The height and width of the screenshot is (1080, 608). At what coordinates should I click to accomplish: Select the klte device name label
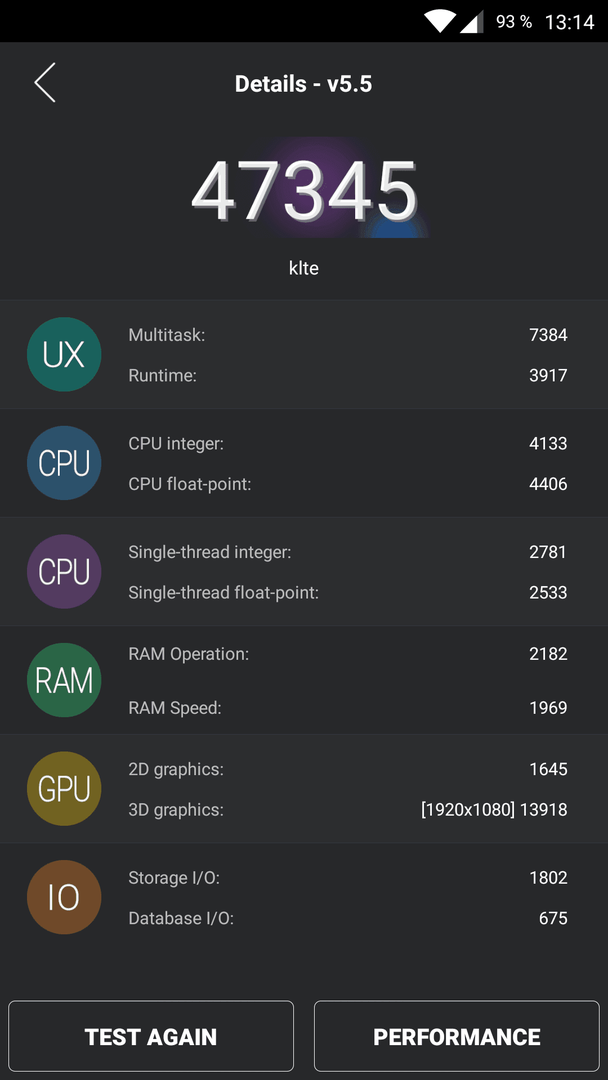pyautogui.click(x=304, y=268)
